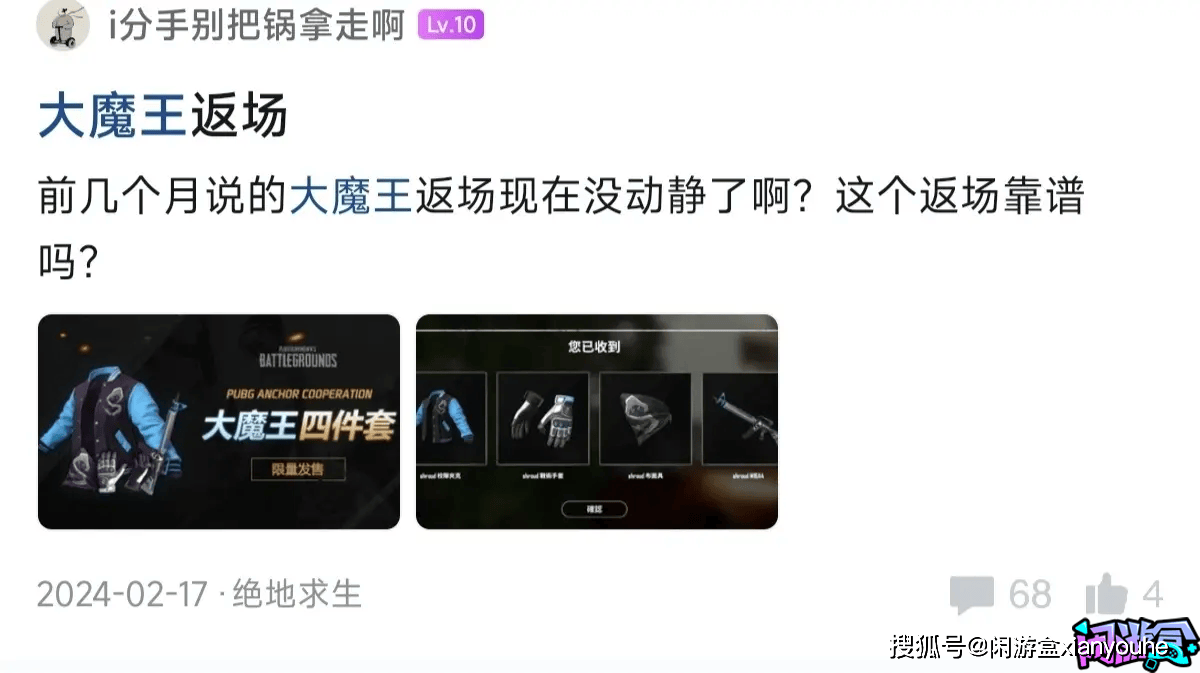Viewport: 1200px width, 673px height.
Task: Open the blue 大魔王 link in the title
Action: (112, 115)
